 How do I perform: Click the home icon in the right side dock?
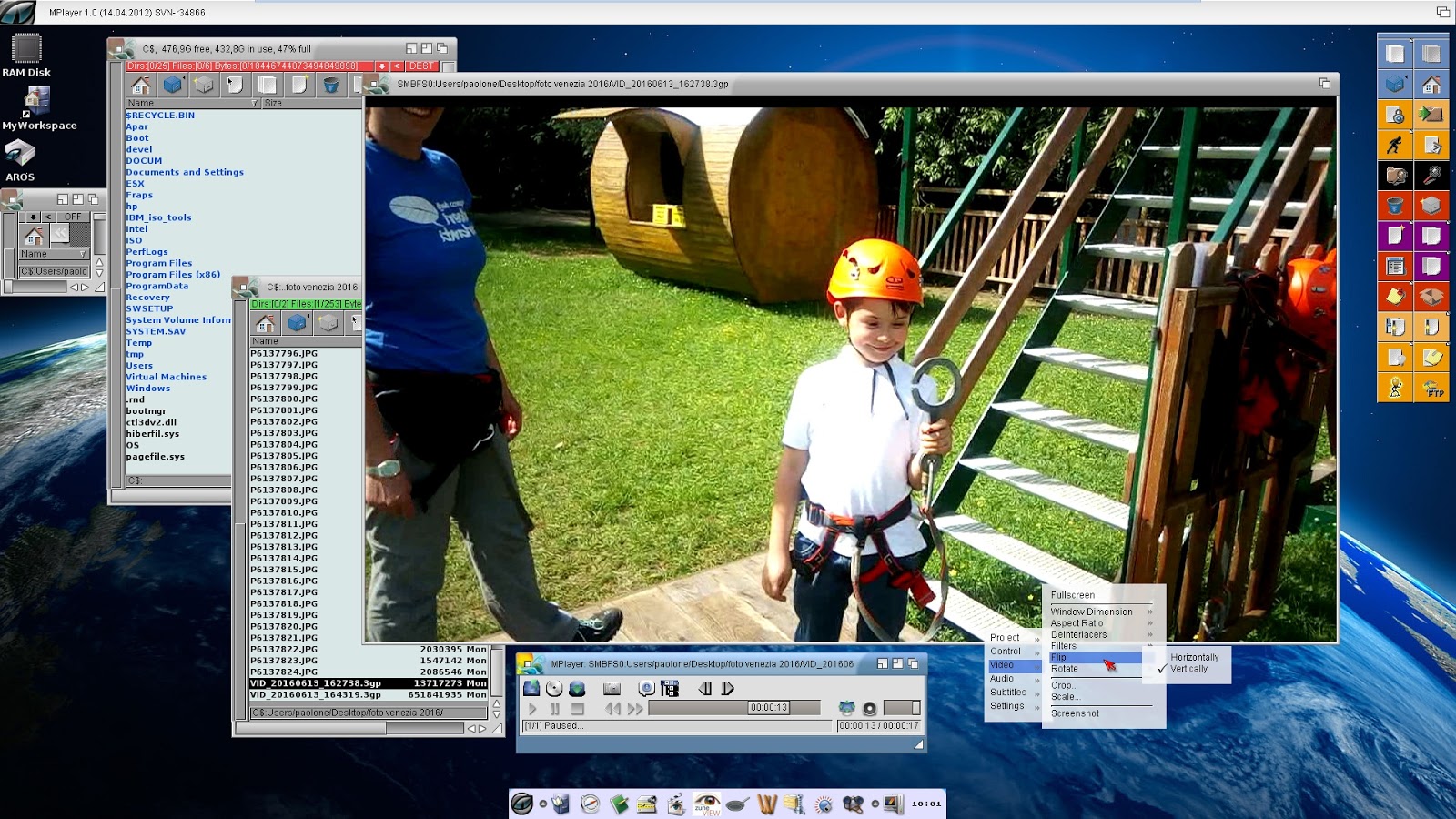1431,85
